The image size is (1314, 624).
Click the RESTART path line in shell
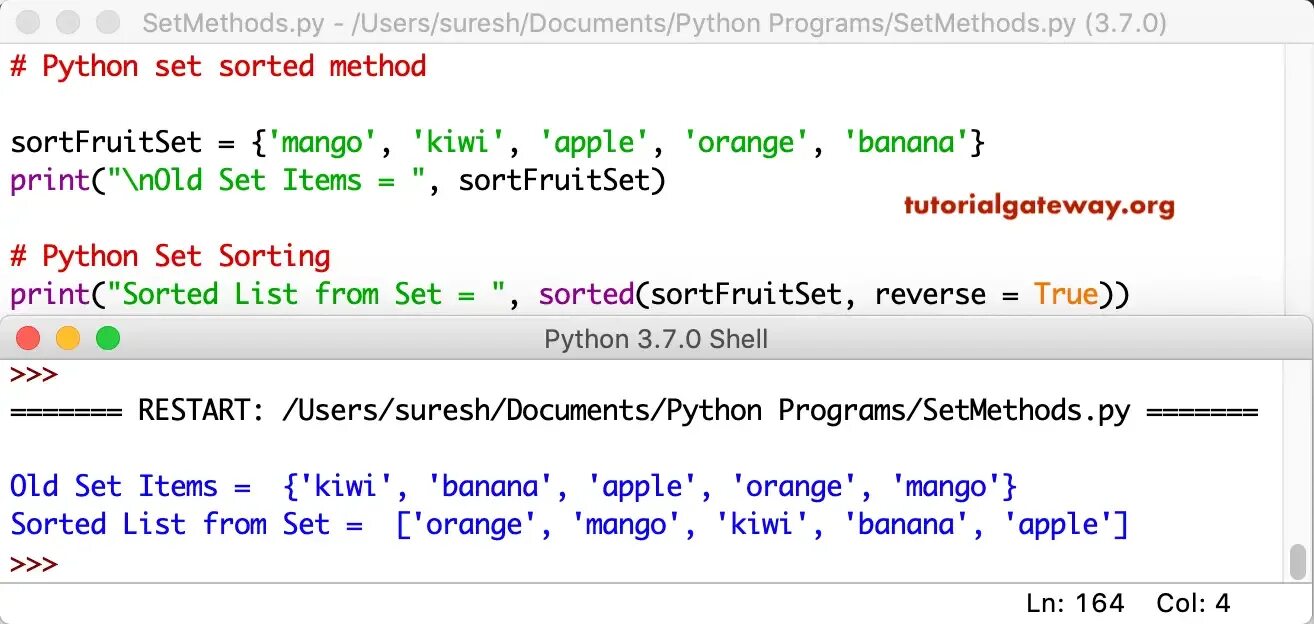coord(634,411)
